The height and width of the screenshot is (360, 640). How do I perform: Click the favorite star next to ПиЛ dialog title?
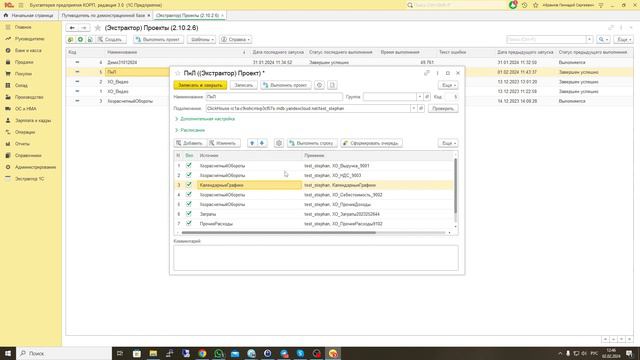coord(178,73)
